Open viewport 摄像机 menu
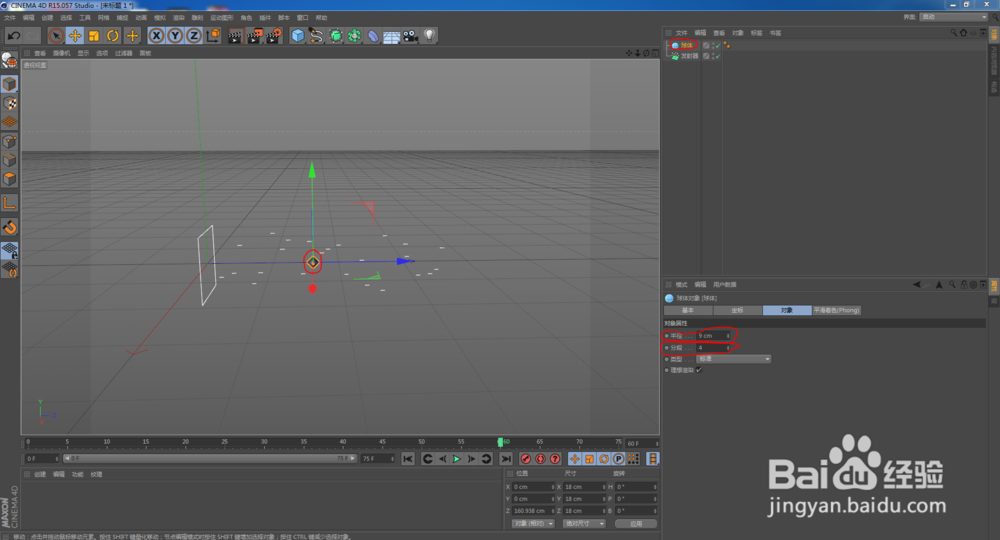This screenshot has width=1000, height=540. (x=62, y=54)
